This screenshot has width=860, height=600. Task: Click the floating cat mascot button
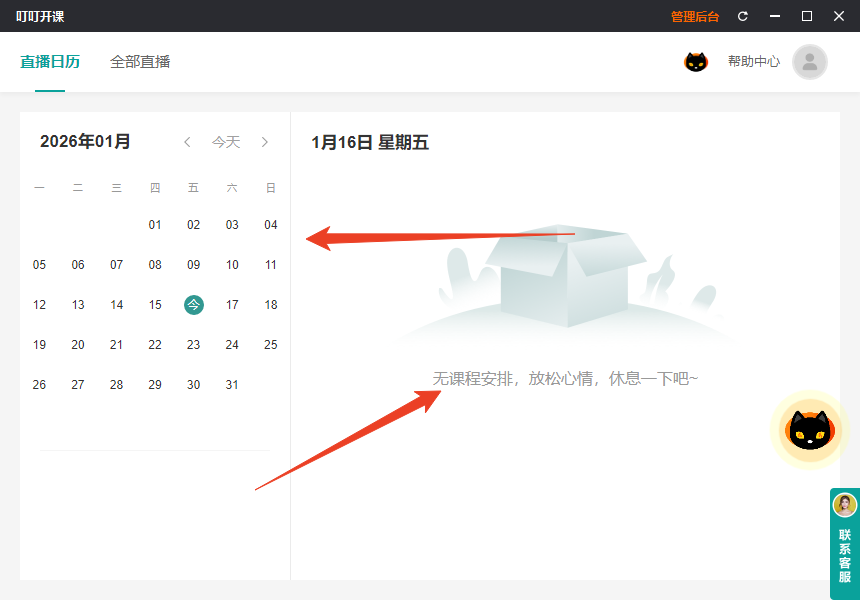tap(809, 430)
